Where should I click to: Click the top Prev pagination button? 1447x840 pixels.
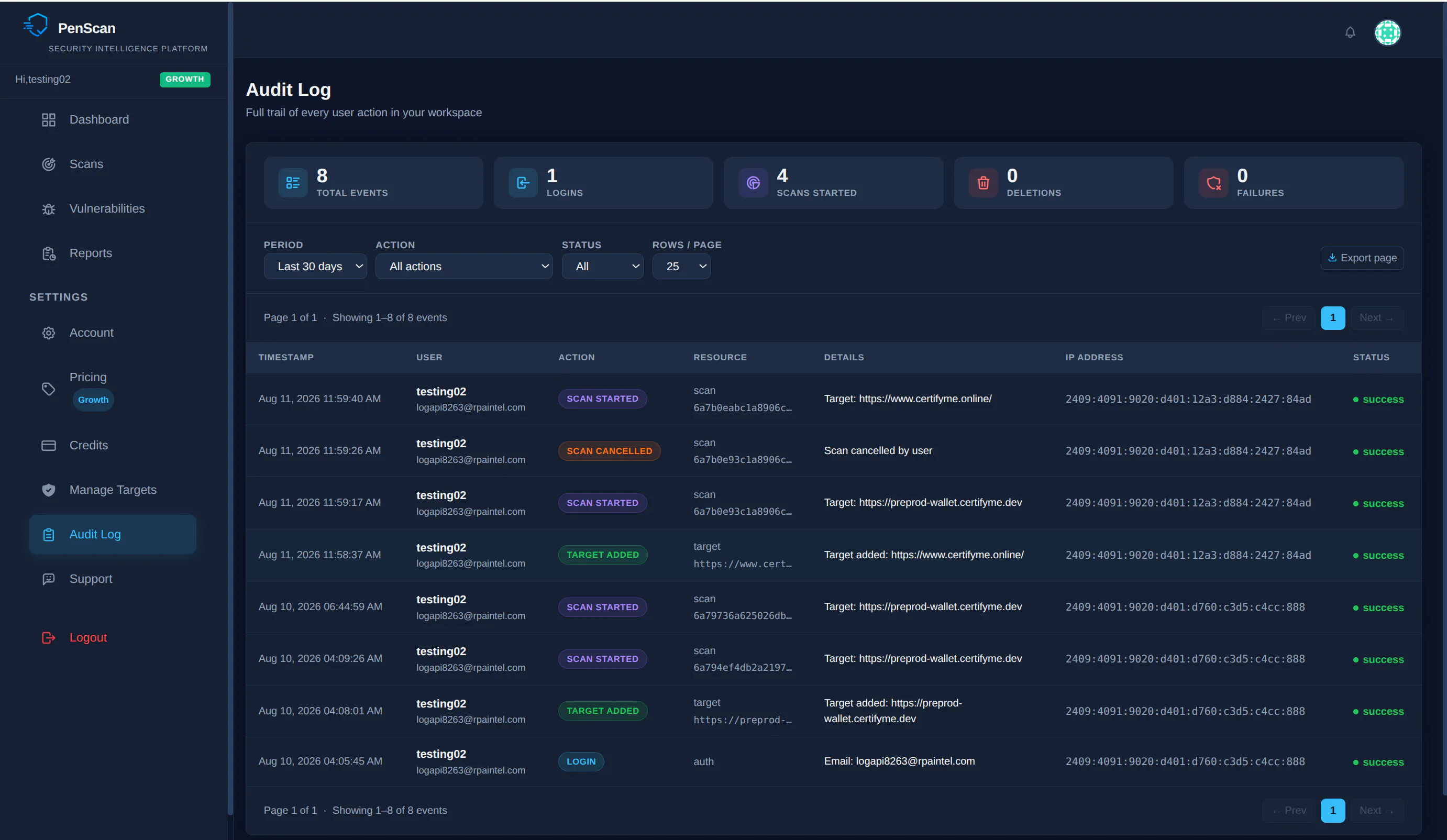pos(1289,318)
